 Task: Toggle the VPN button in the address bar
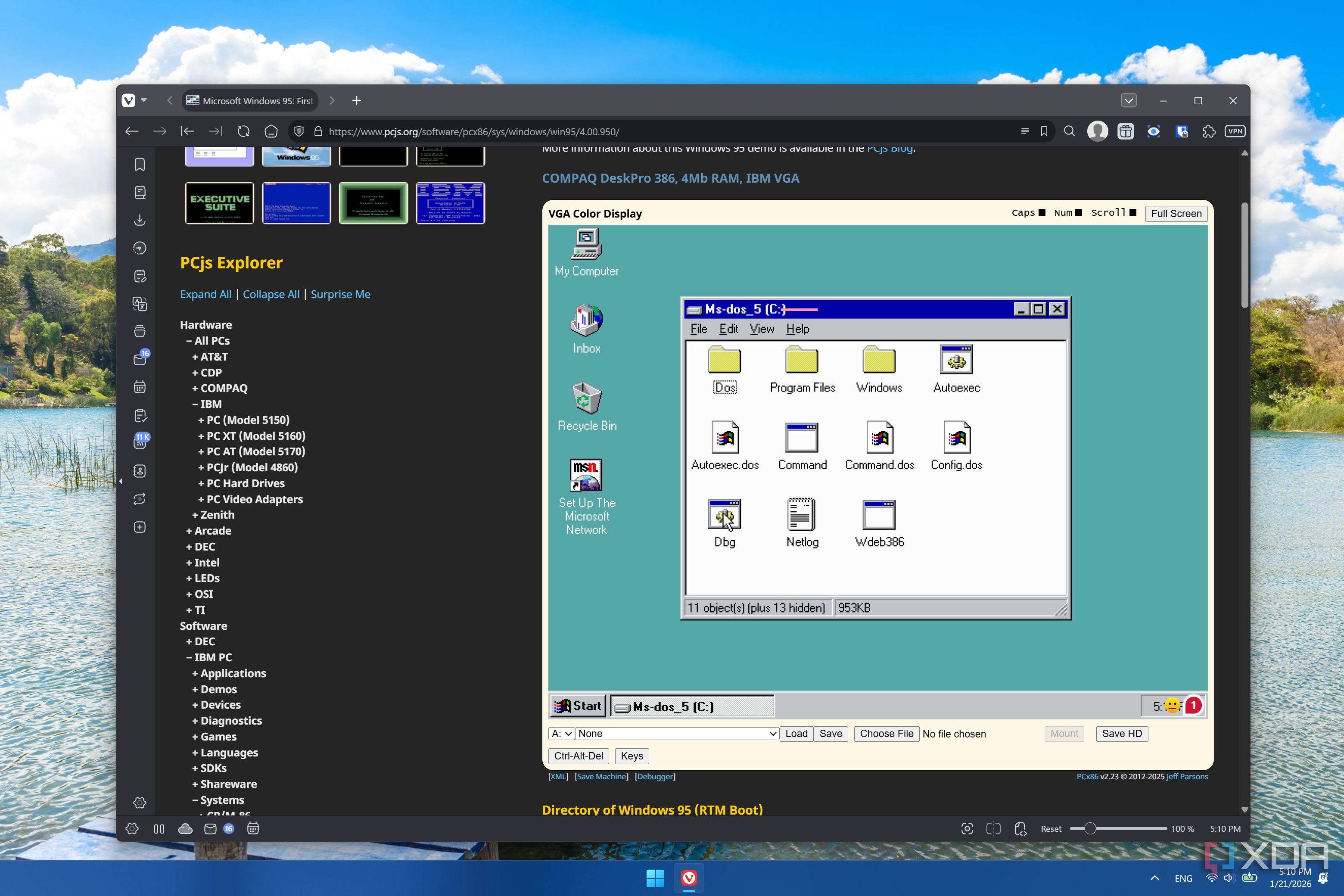(x=1235, y=131)
